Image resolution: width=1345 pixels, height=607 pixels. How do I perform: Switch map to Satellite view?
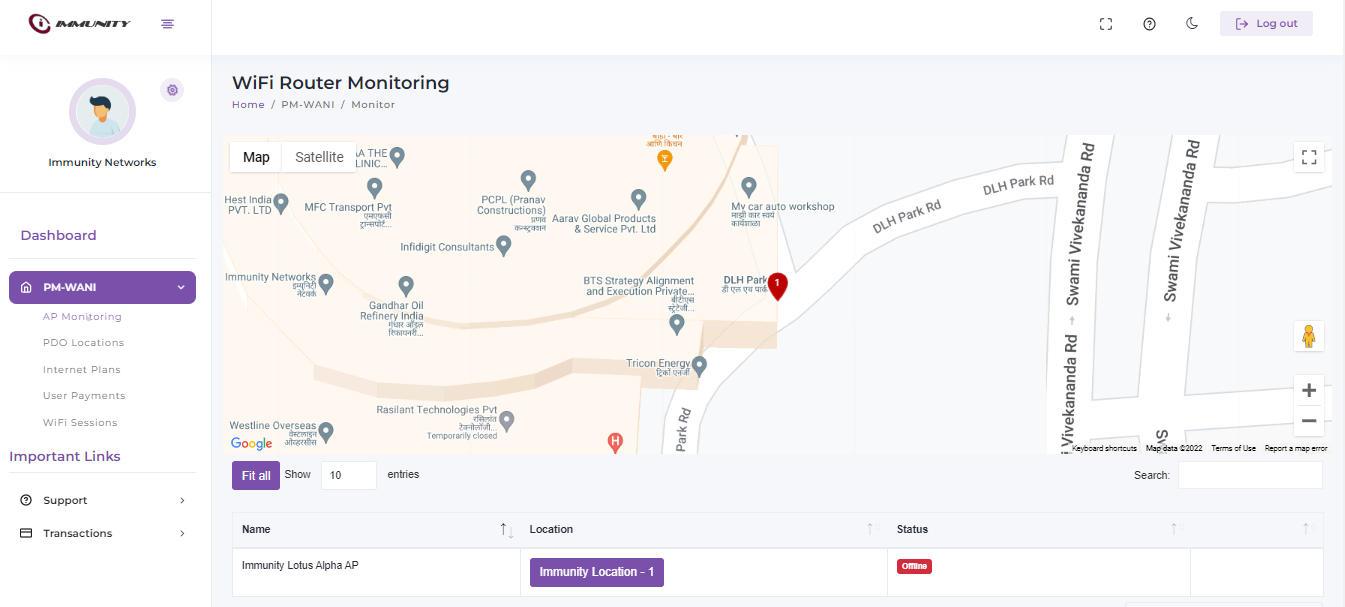(x=319, y=157)
